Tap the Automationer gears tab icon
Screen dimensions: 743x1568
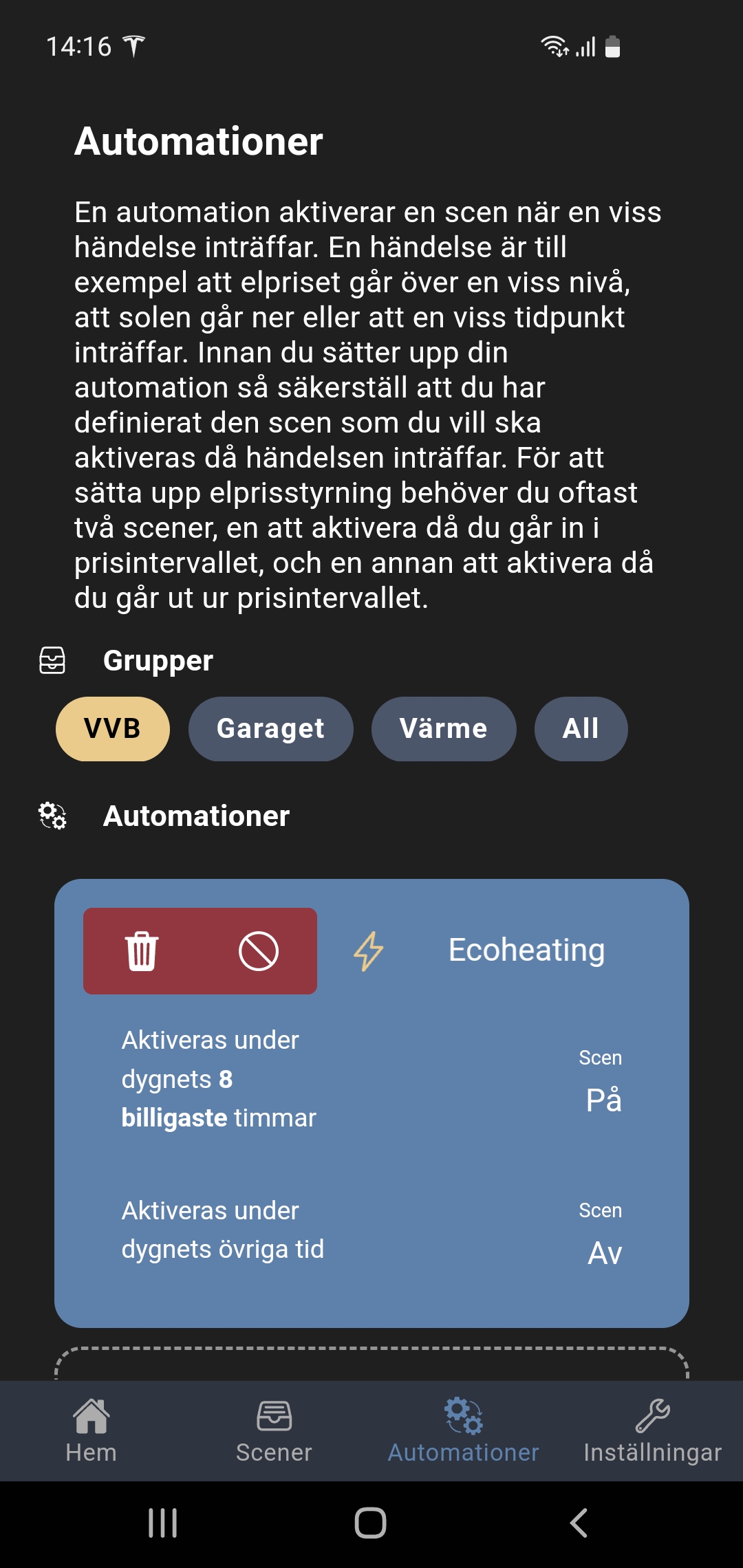(x=463, y=1416)
